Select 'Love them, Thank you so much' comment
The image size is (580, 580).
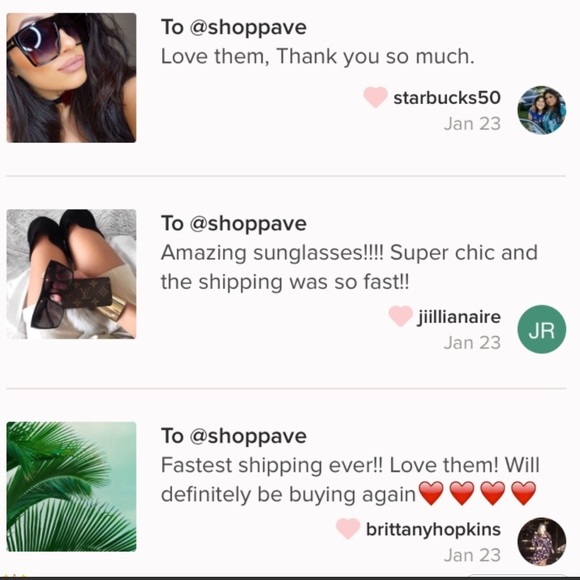point(317,57)
